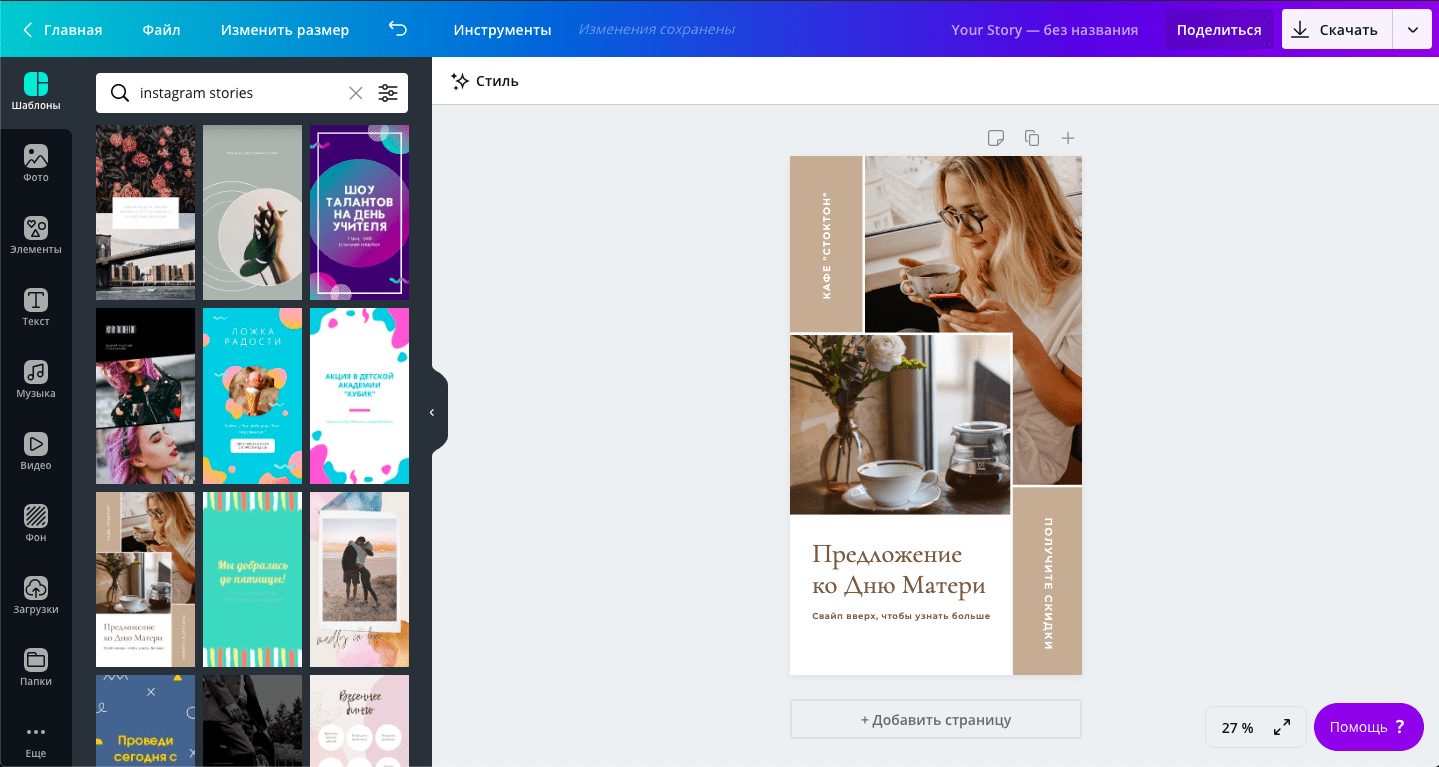Click the undo arrow icon
Screen dimensions: 1439x767
pos(398,29)
